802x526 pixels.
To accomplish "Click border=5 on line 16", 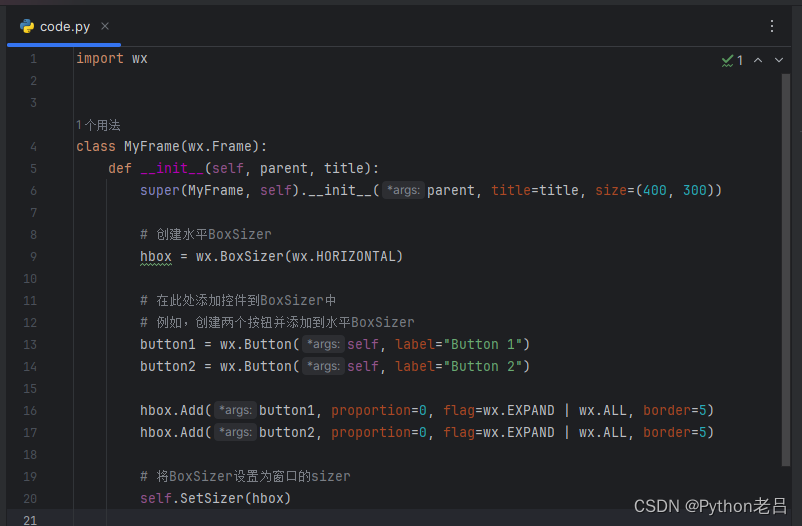I will coord(675,410).
